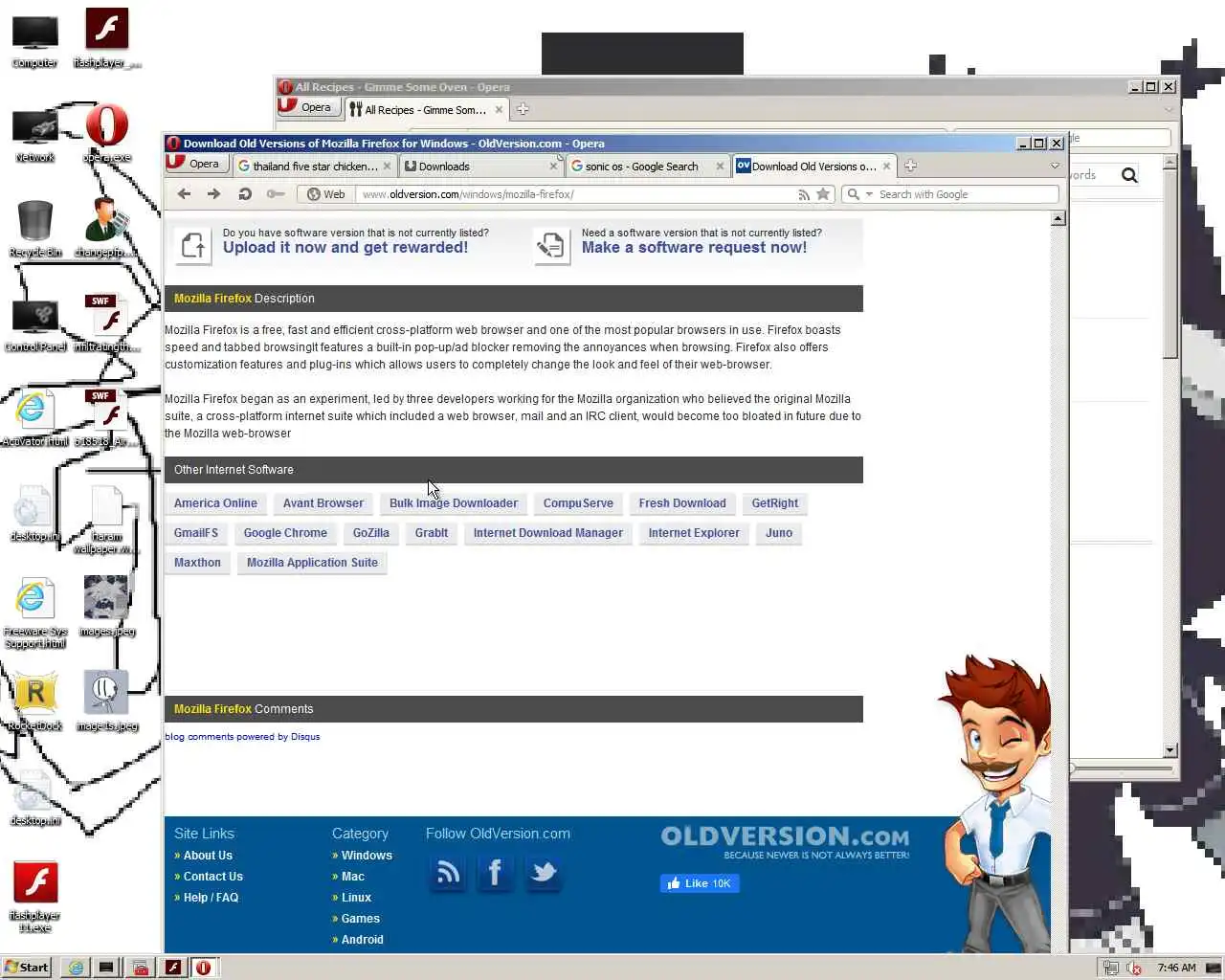
Task: Click 'Upload it now and get rewarded!'
Action: pyautogui.click(x=345, y=247)
